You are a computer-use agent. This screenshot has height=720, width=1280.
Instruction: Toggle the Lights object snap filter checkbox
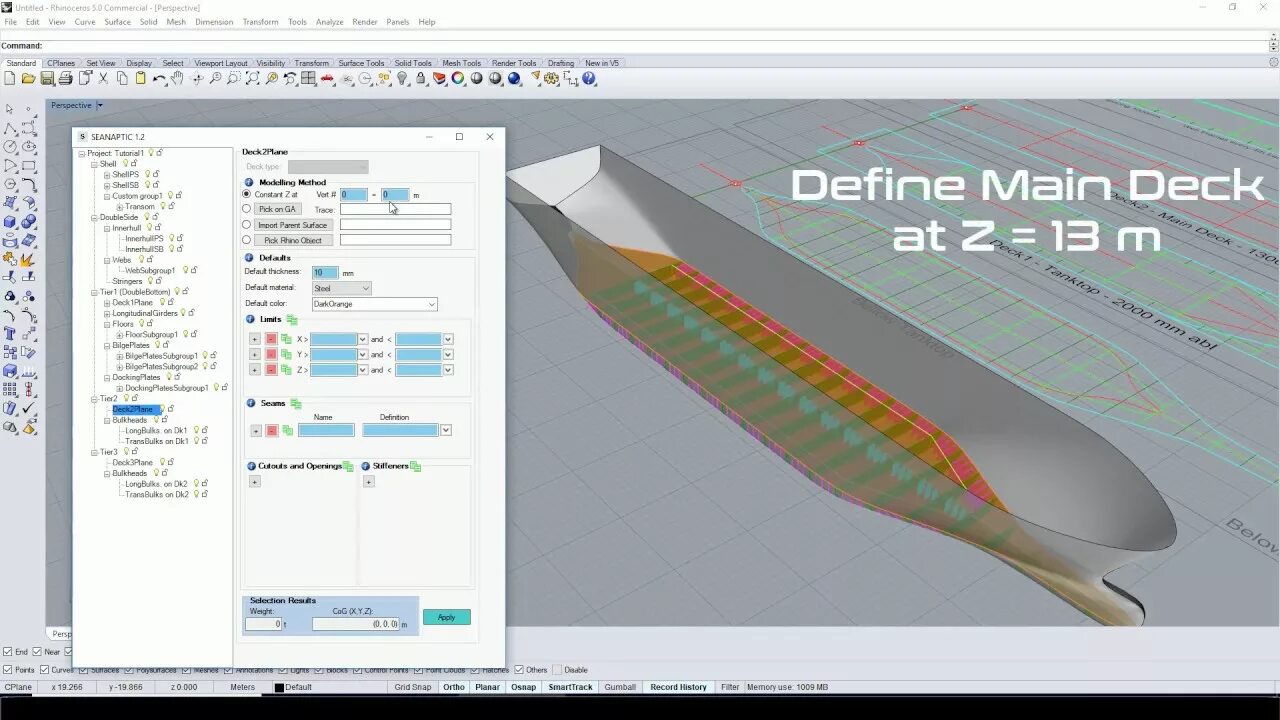282,670
